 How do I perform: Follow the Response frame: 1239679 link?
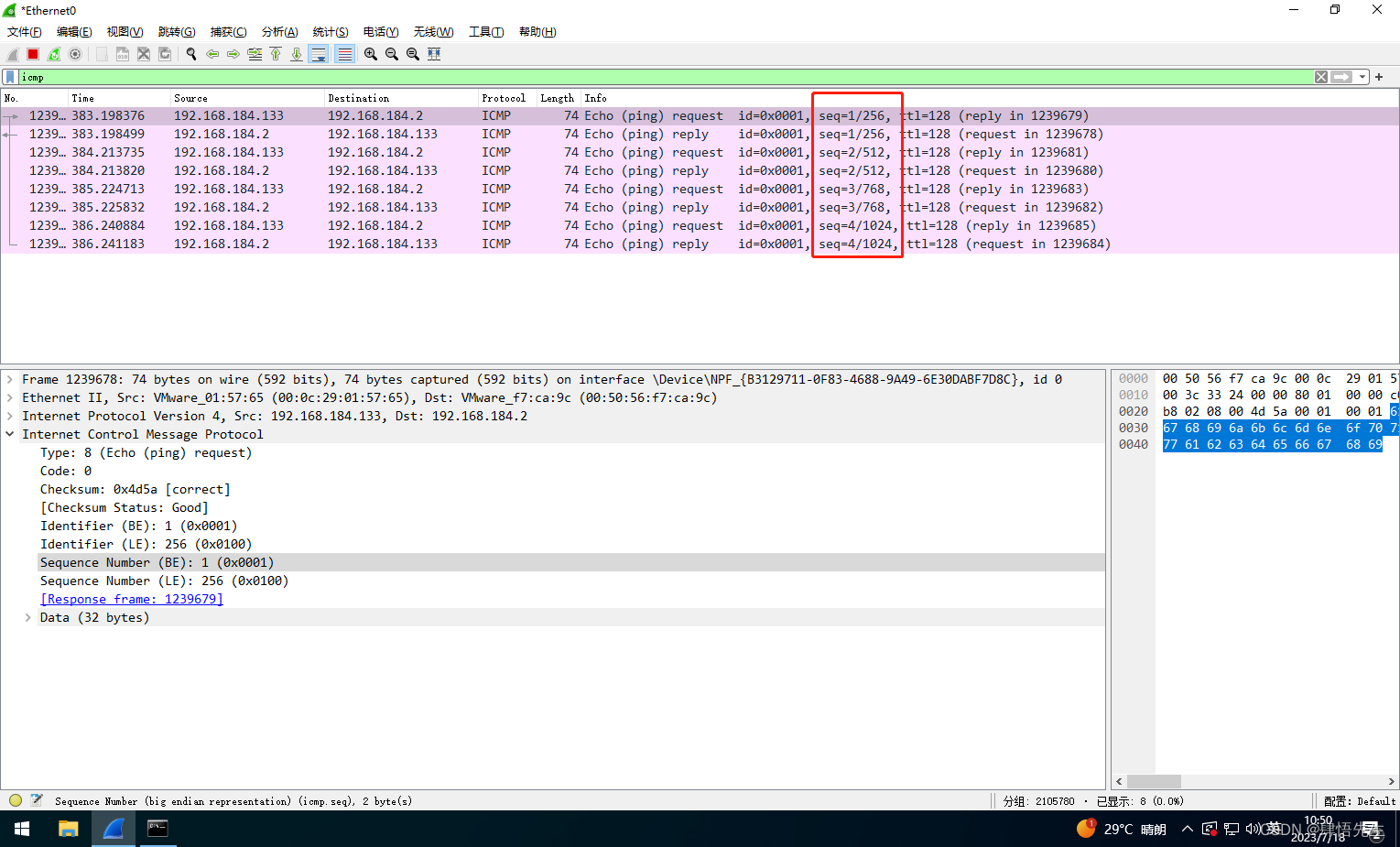(132, 599)
